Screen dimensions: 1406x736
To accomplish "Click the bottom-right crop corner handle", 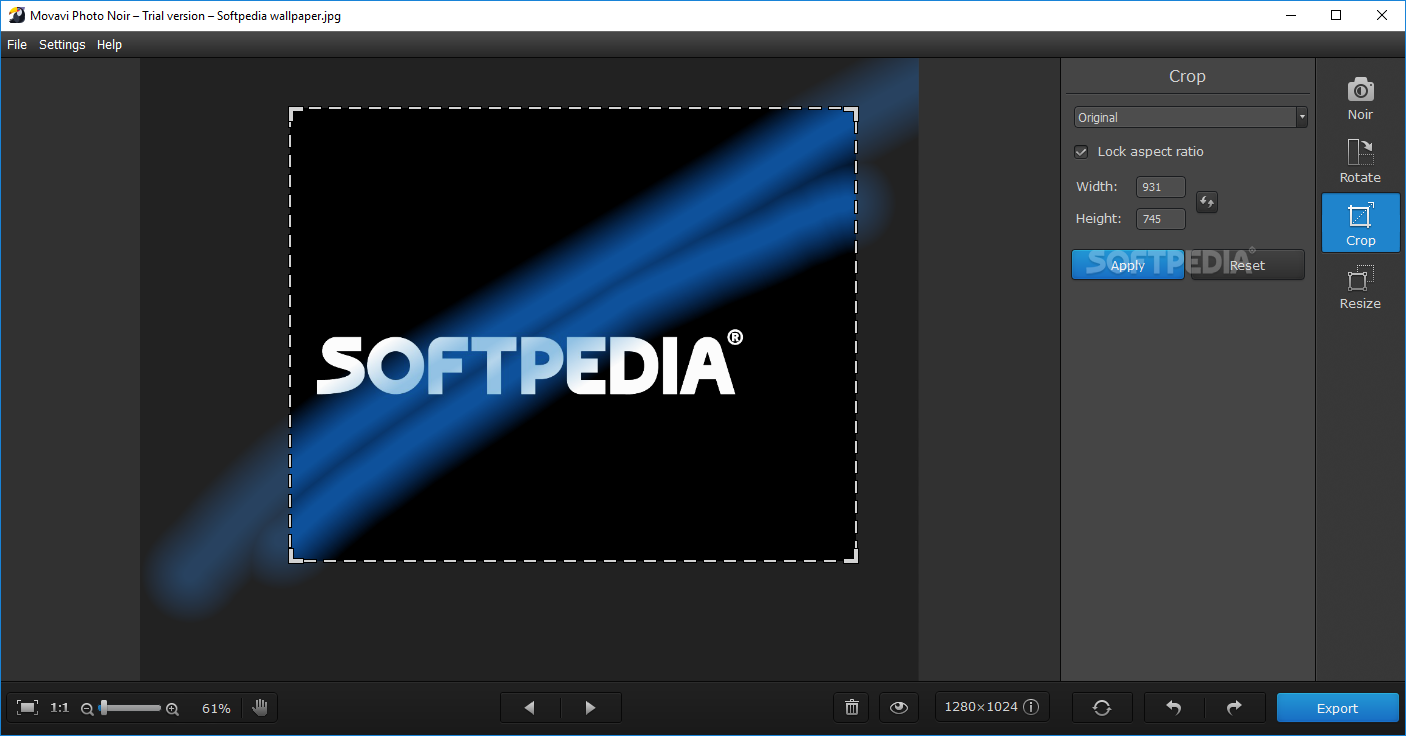I will pos(851,556).
